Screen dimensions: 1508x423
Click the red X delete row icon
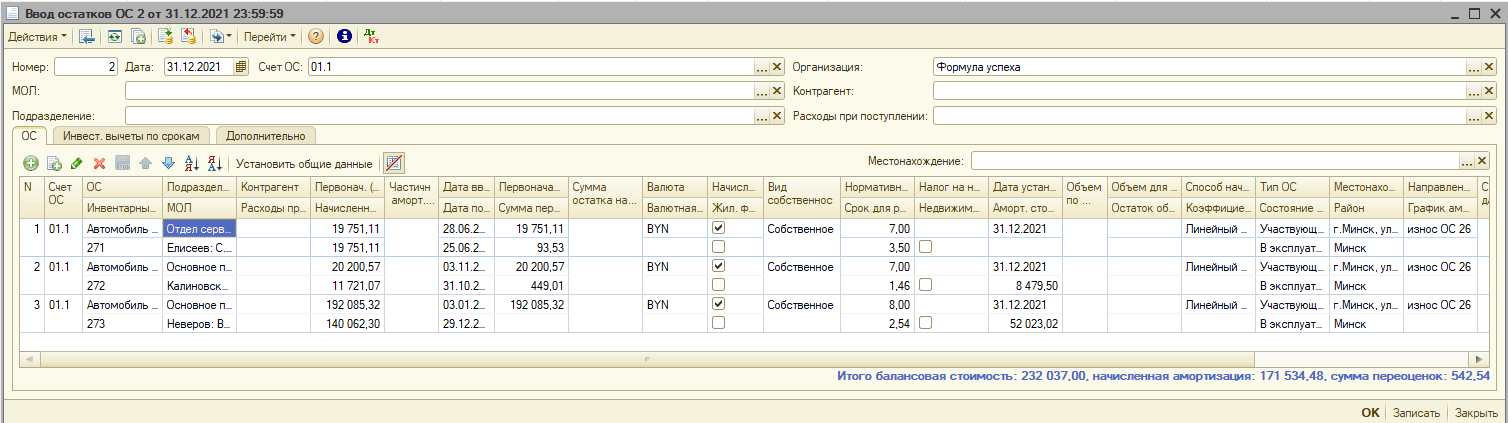99,163
